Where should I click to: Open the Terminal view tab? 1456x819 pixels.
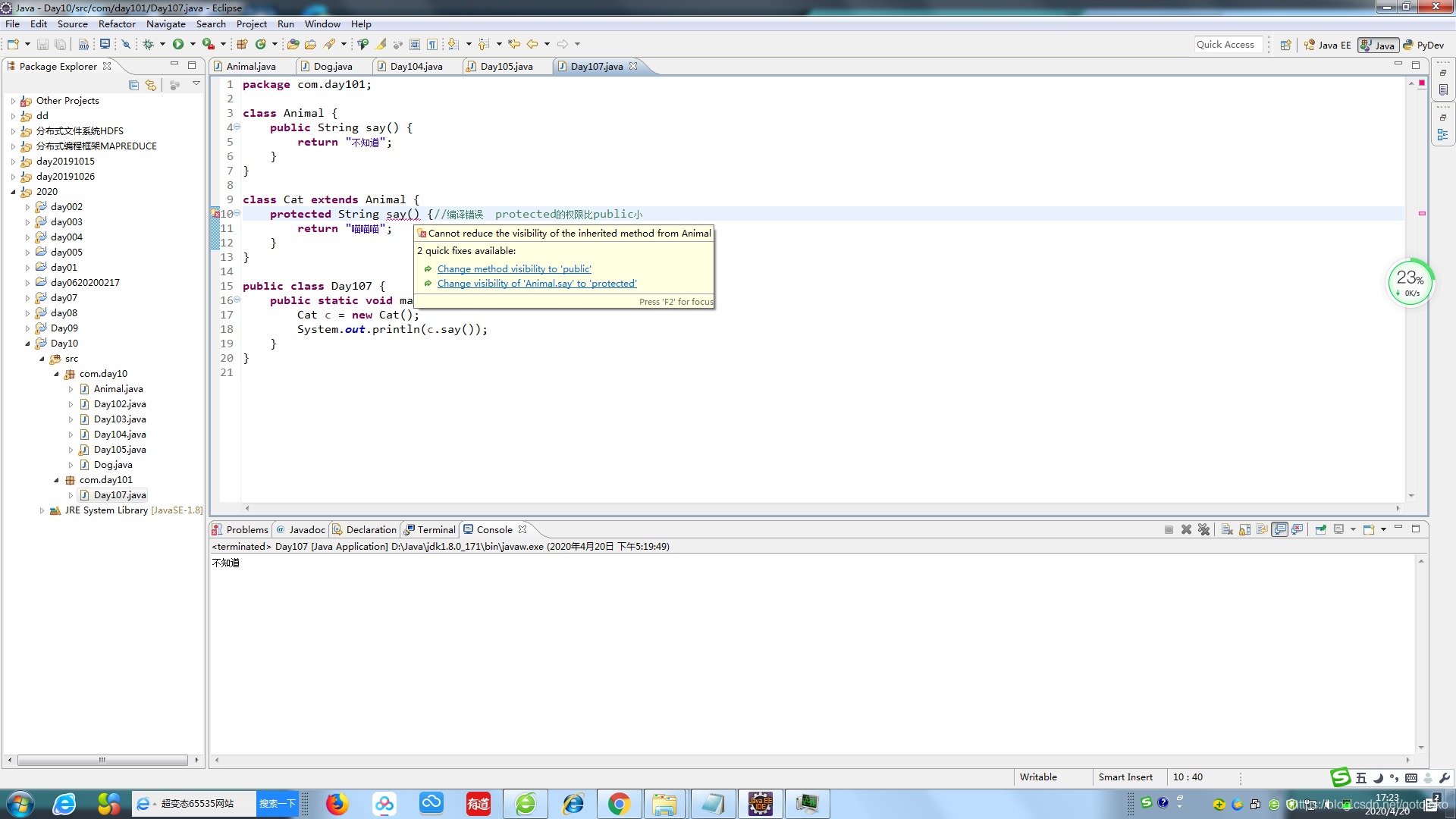click(x=430, y=530)
